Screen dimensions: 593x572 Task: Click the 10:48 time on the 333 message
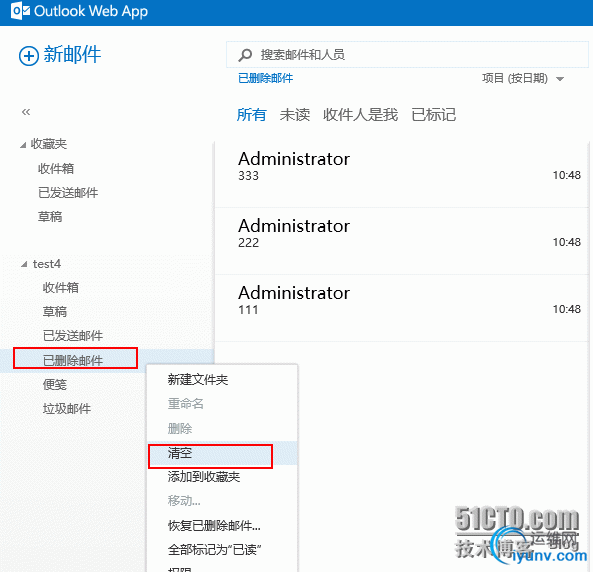point(567,175)
